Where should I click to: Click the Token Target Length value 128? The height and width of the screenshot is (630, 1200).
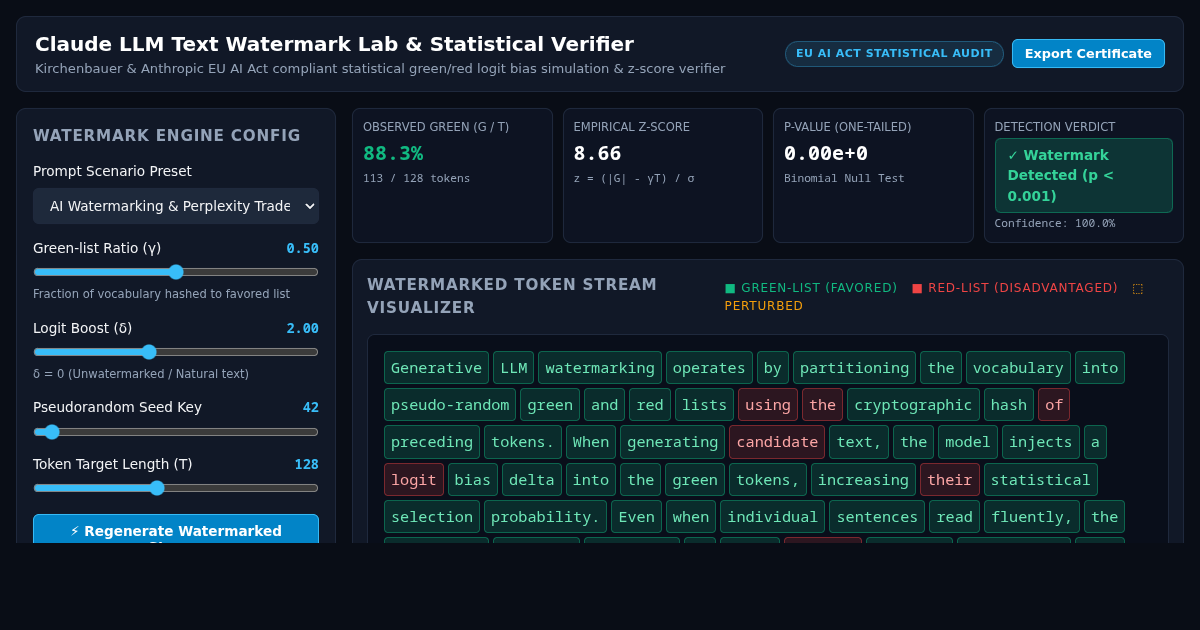tap(306, 464)
